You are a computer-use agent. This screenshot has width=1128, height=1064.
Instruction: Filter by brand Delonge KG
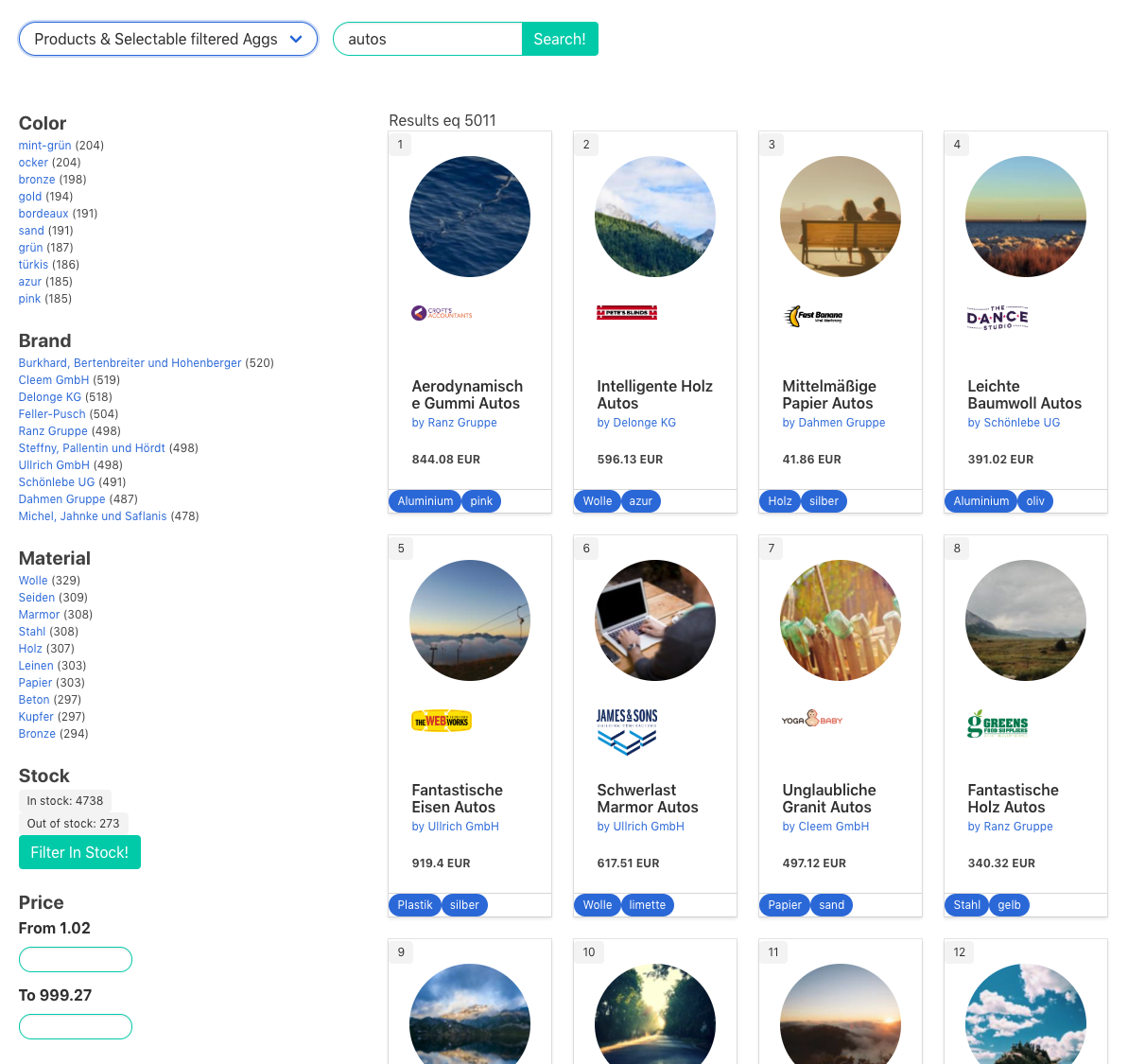click(x=50, y=397)
